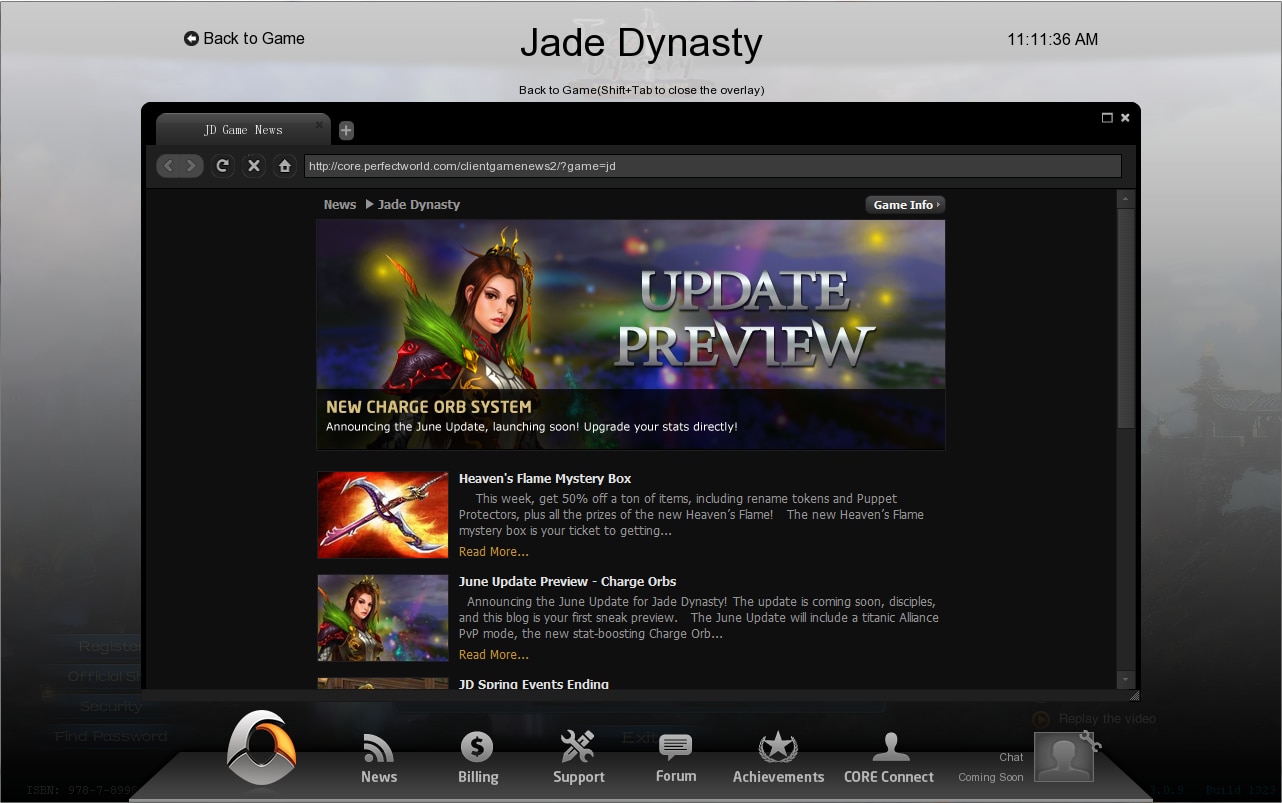Click the Jade Dynasty breadcrumb text
Viewport: 1282px width, 803px height.
tap(419, 204)
